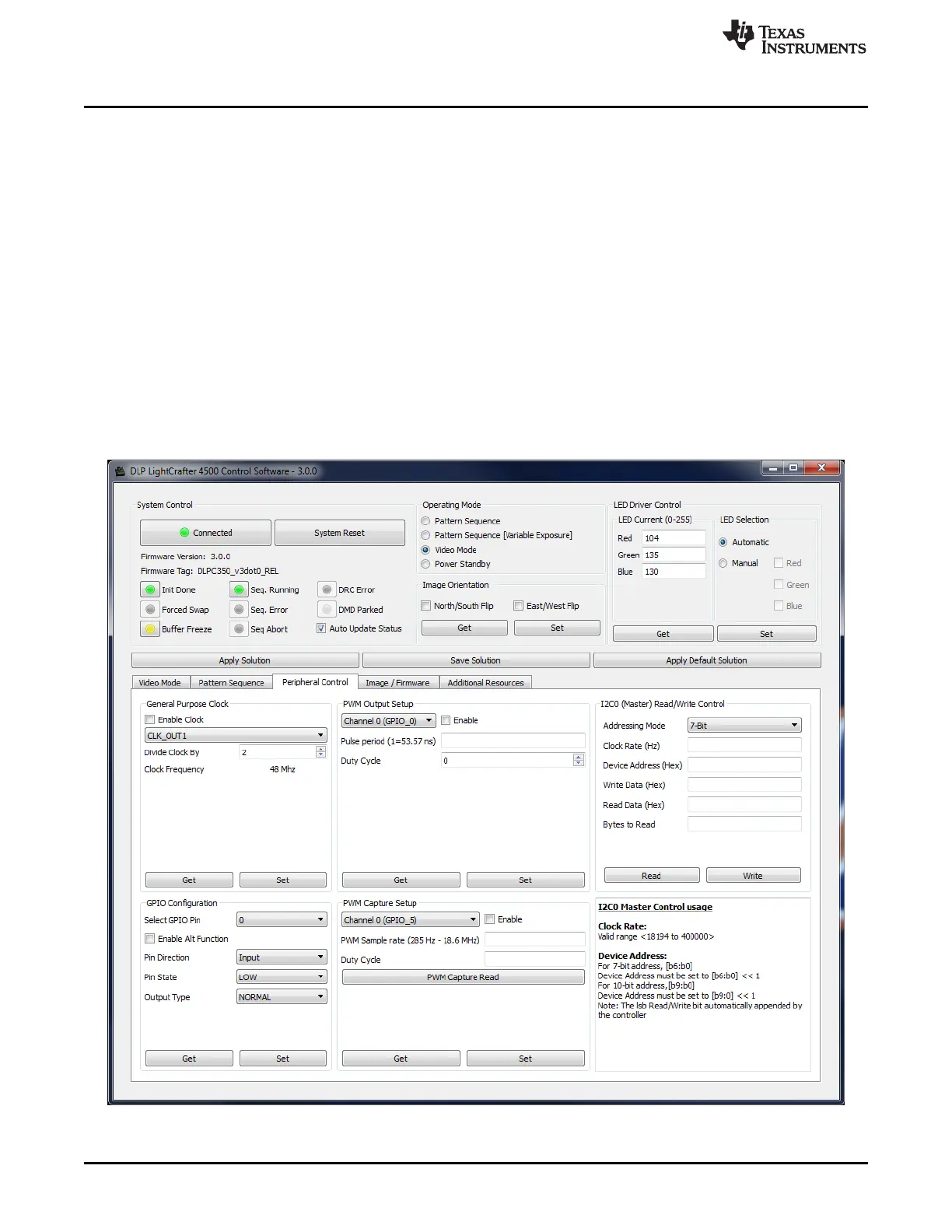Click Apply Solution button

click(245, 660)
